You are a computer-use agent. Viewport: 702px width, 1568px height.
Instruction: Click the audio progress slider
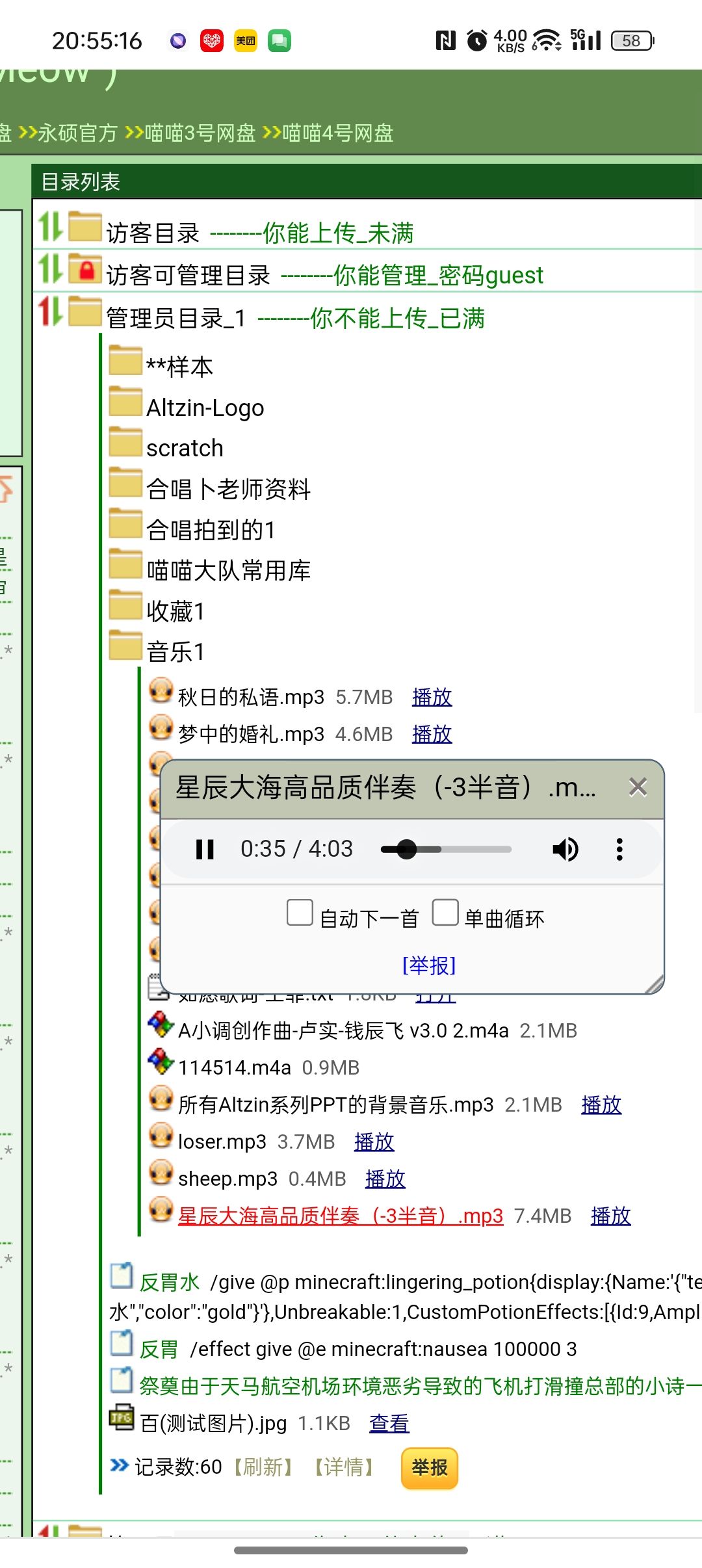(446, 849)
